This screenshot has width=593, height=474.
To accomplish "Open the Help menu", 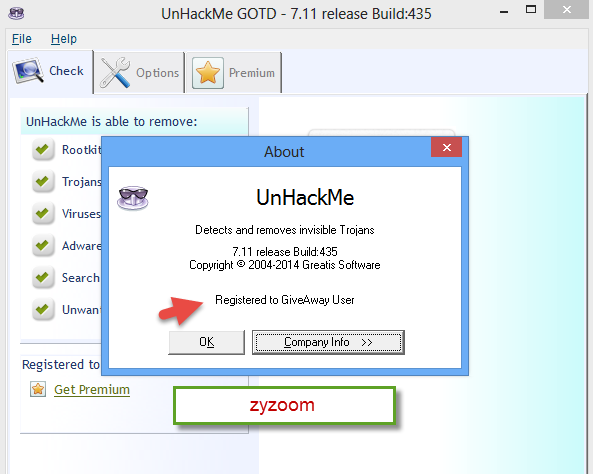I will (64, 39).
